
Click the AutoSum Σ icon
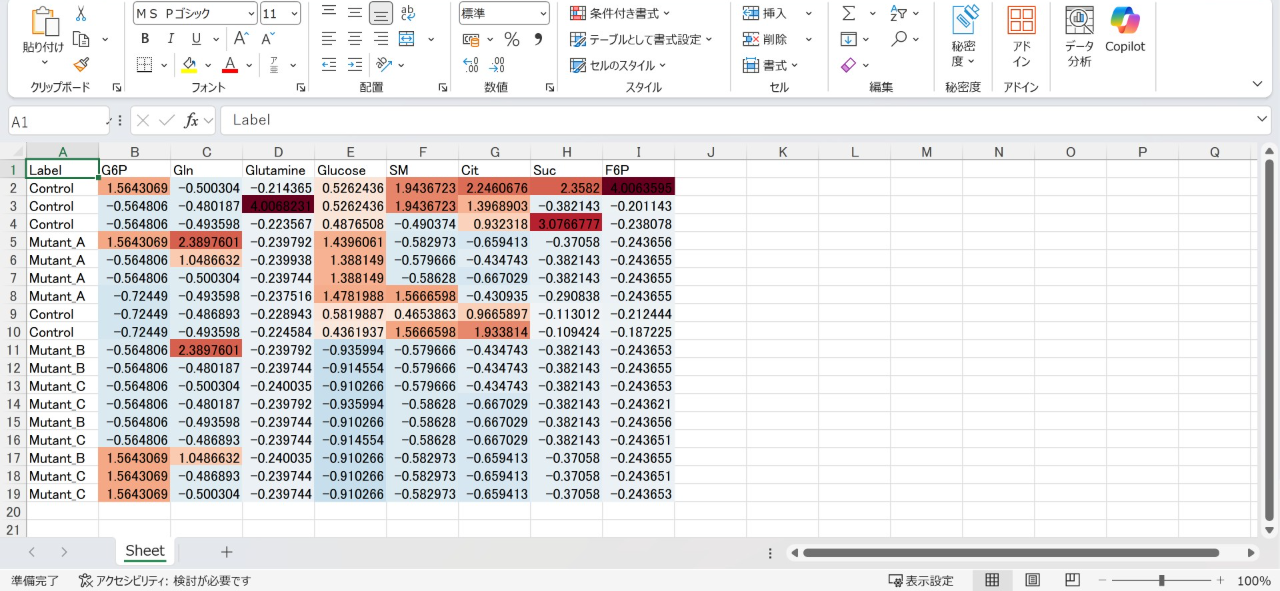point(851,13)
